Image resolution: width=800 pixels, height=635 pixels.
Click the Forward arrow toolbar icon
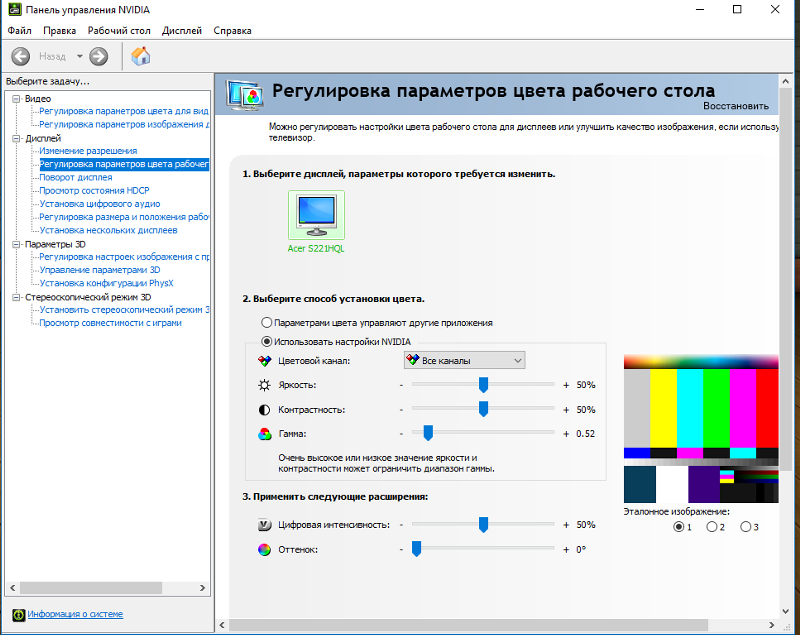click(98, 56)
